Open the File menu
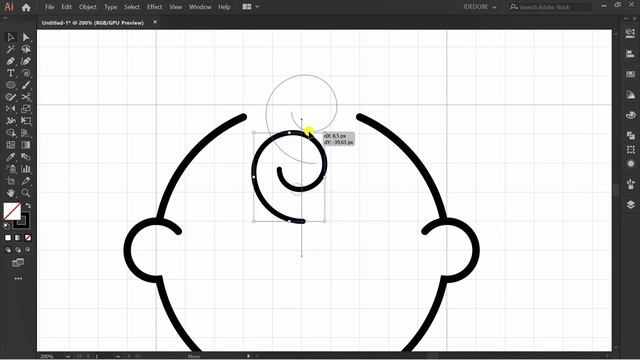The height and width of the screenshot is (360, 640). [49, 7]
